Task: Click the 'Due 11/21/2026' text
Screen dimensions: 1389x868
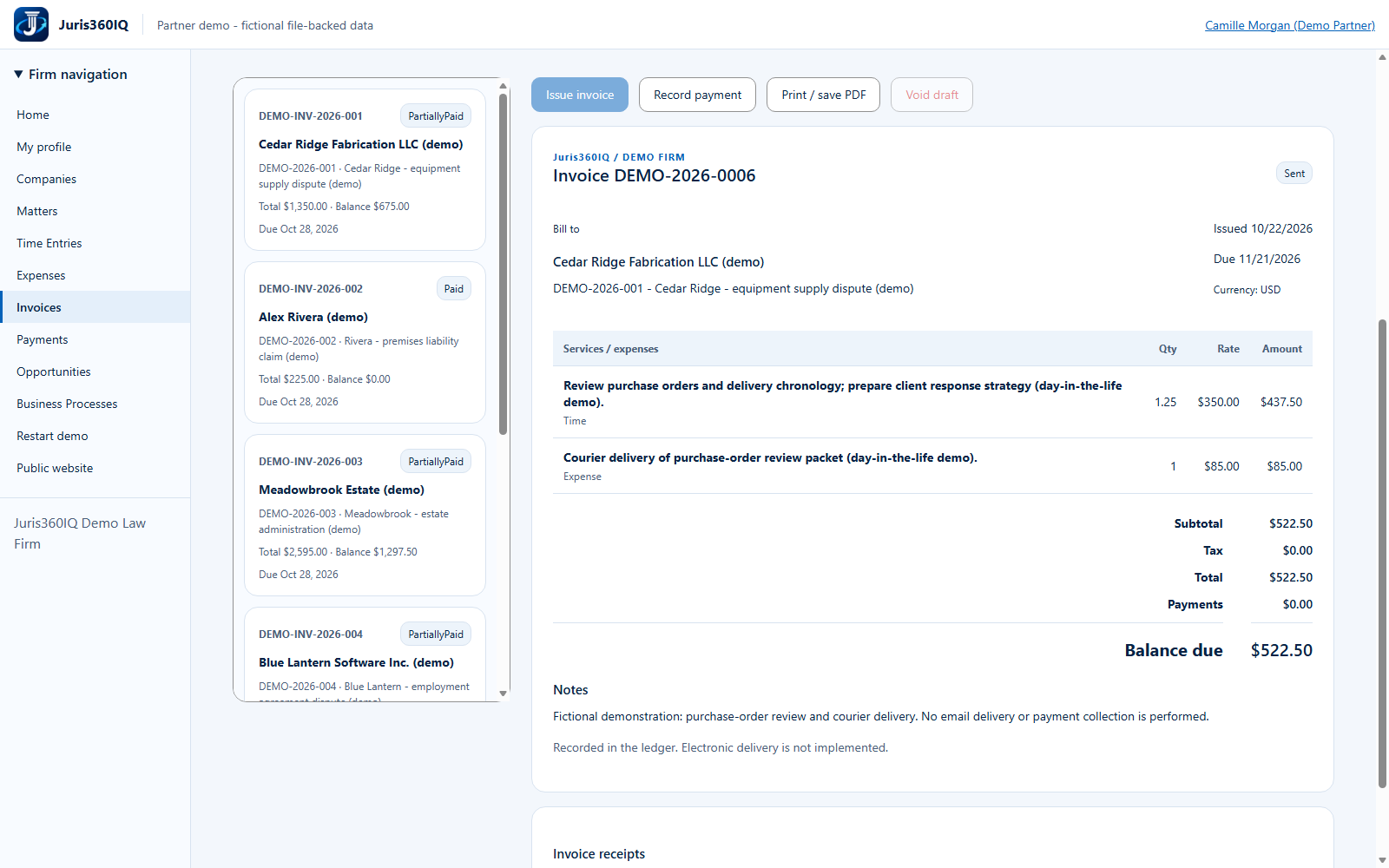Action: 1257,259
